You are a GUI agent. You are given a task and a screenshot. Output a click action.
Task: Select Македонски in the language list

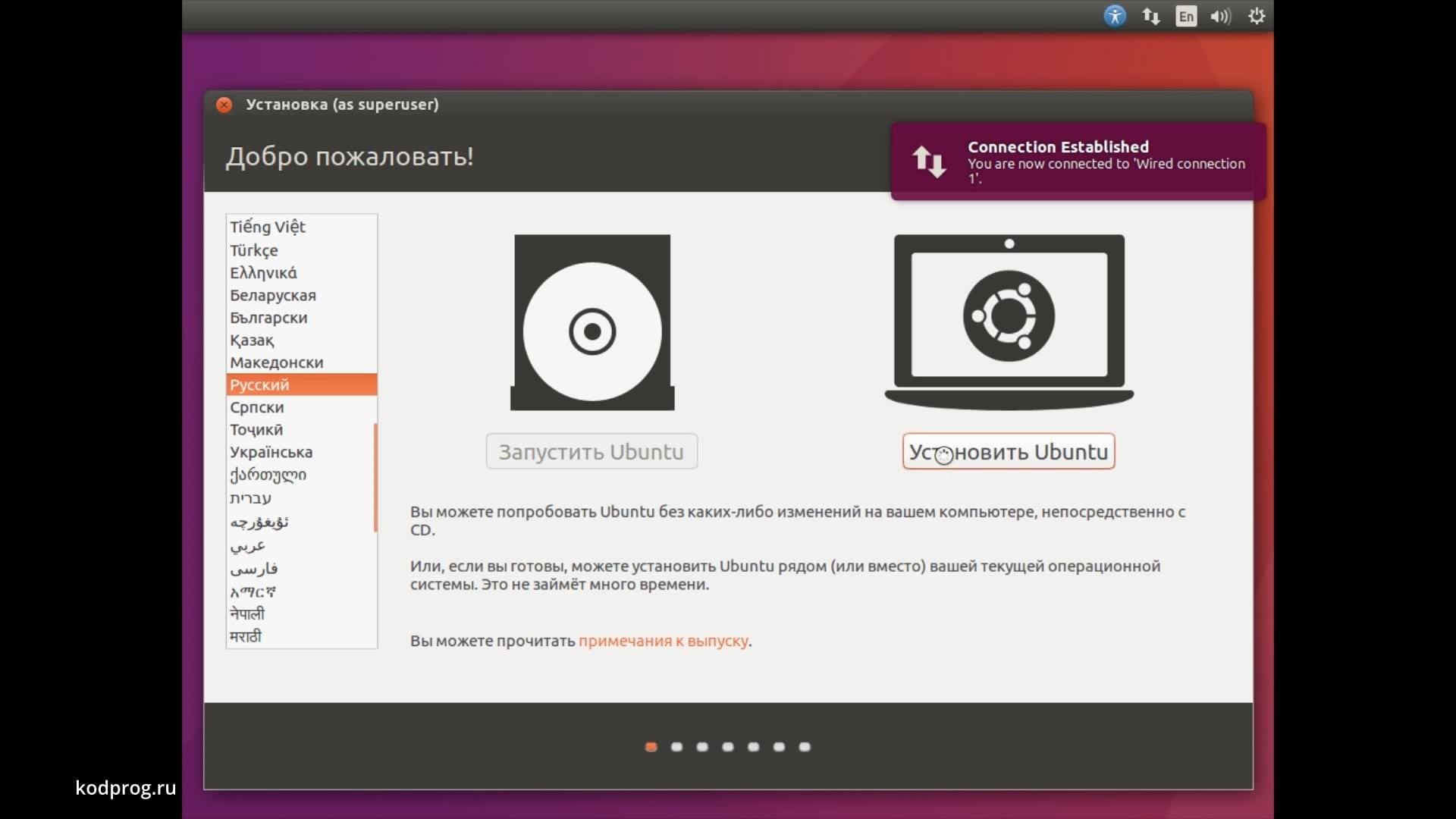302,362
